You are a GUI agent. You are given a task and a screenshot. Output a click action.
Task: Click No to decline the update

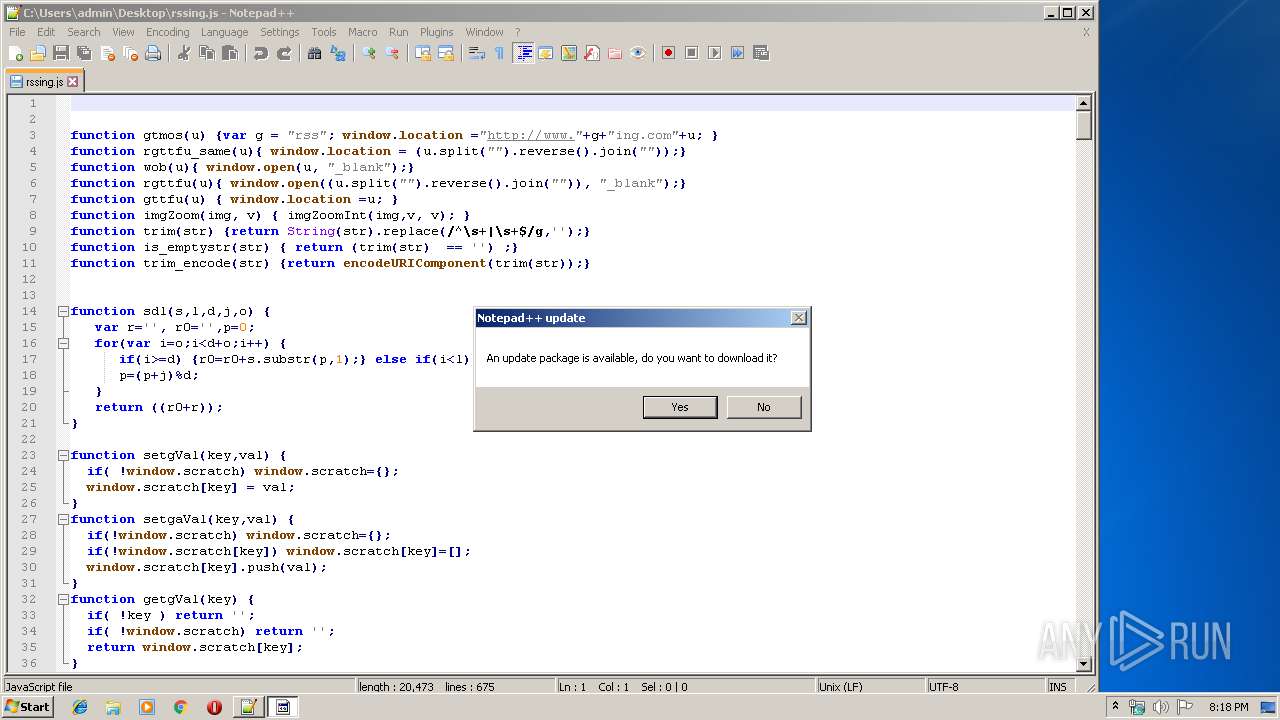coord(764,407)
